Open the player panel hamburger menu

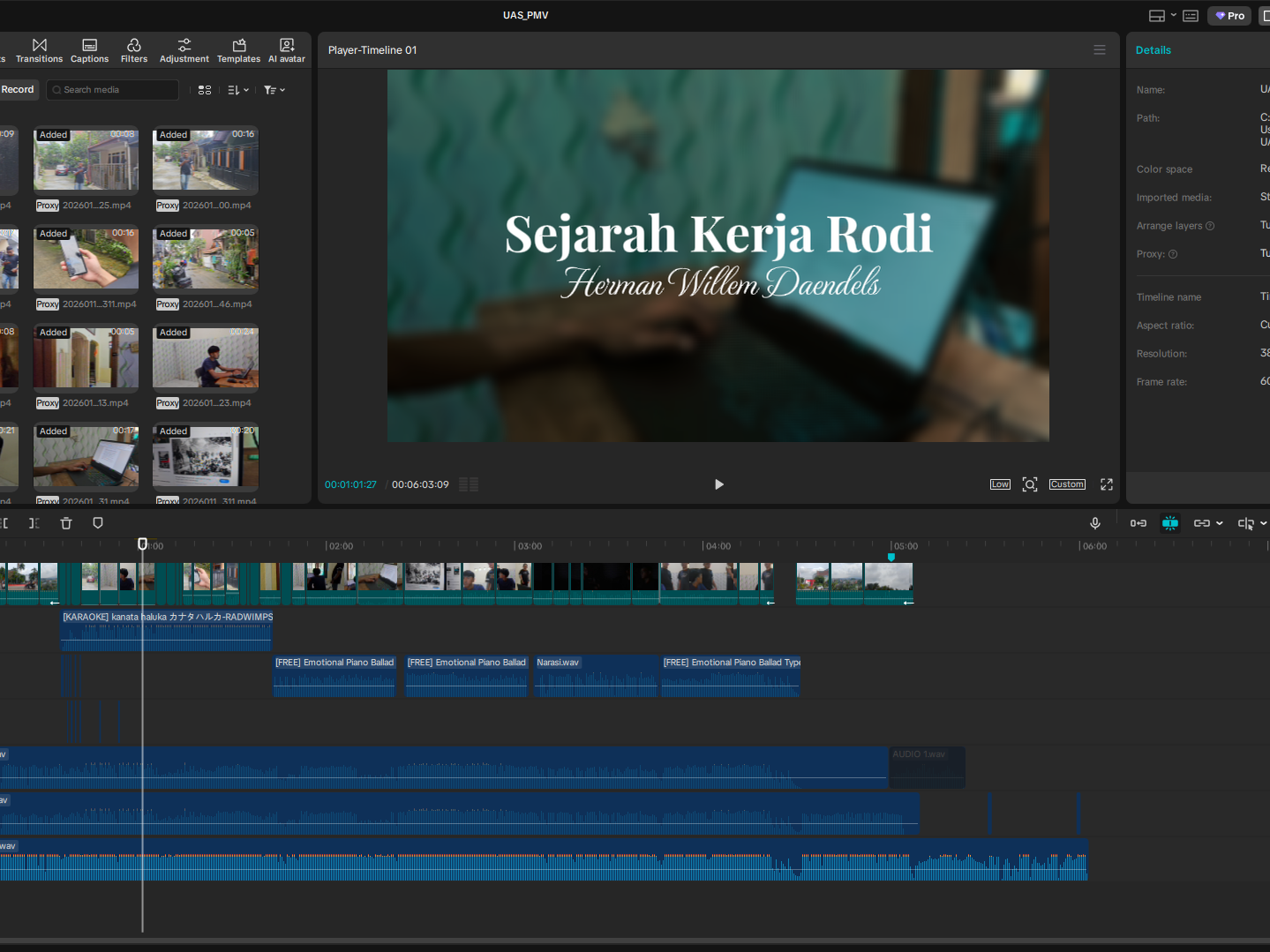tap(1100, 50)
